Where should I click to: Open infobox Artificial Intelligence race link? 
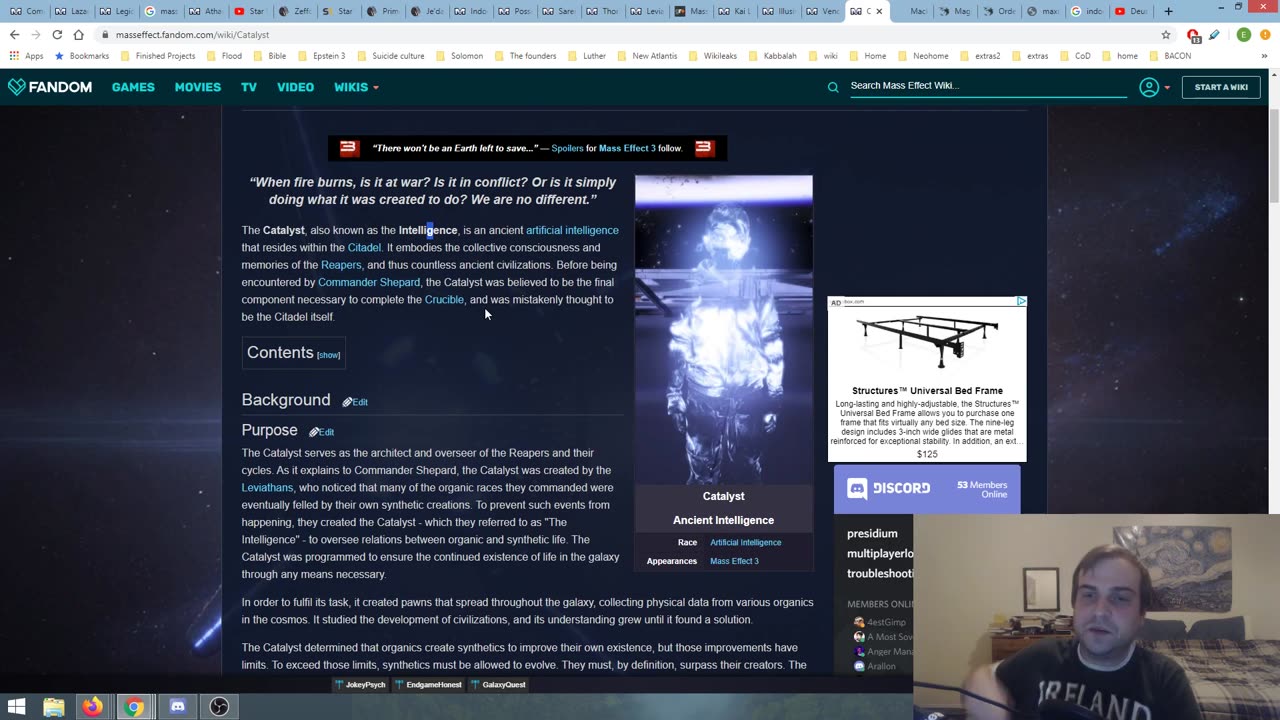pos(746,542)
